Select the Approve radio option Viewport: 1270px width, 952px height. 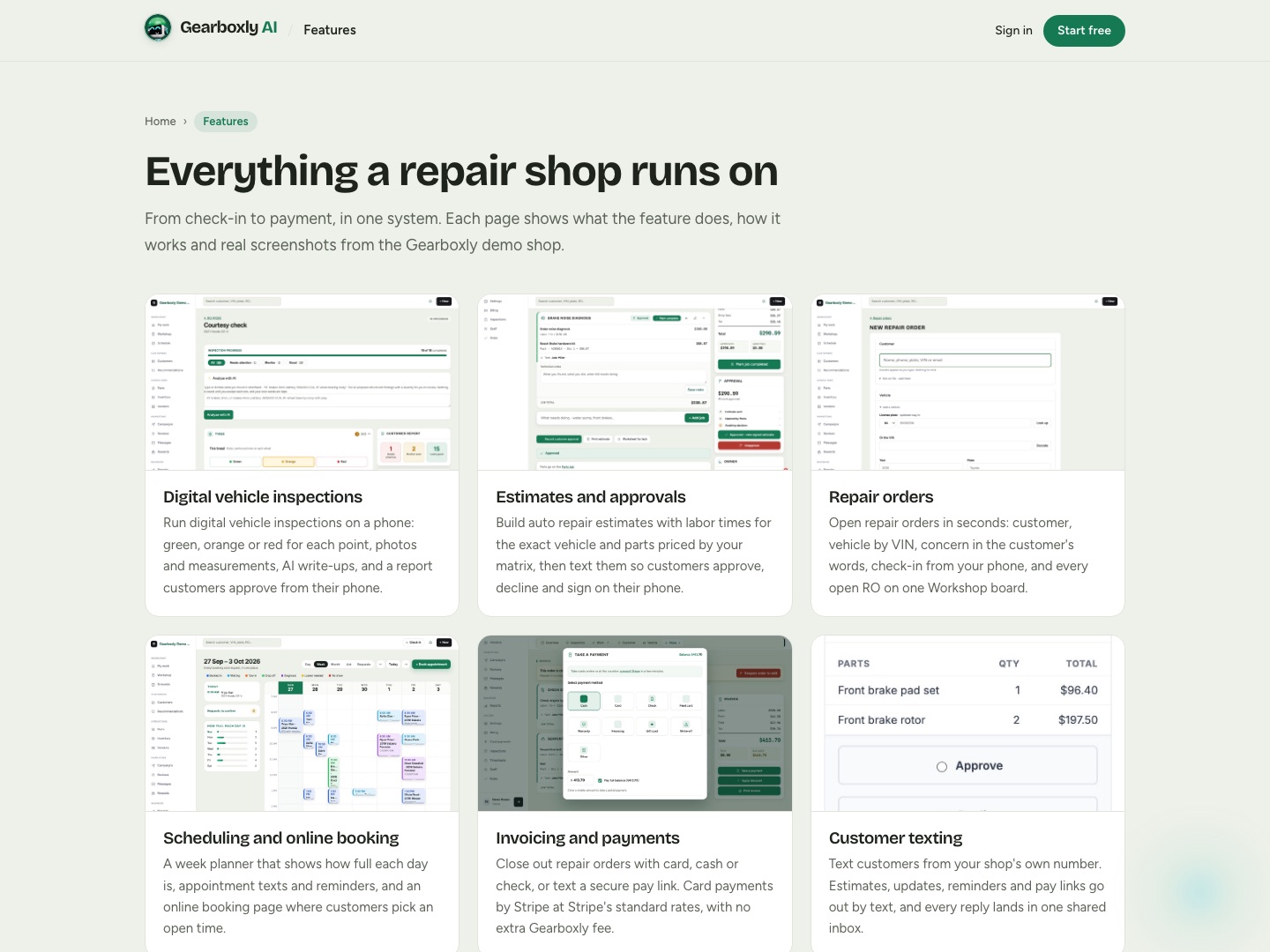pyautogui.click(x=967, y=766)
